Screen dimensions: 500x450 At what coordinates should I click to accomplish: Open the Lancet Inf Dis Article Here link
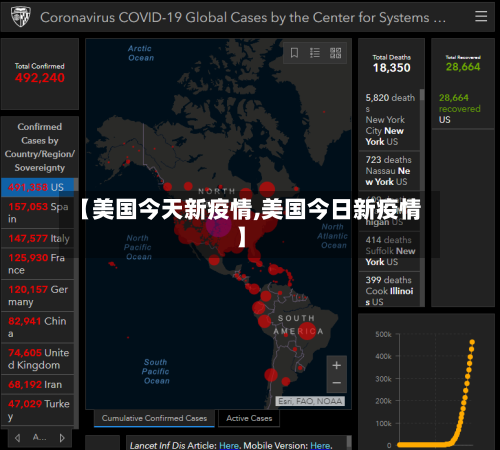coord(229,445)
